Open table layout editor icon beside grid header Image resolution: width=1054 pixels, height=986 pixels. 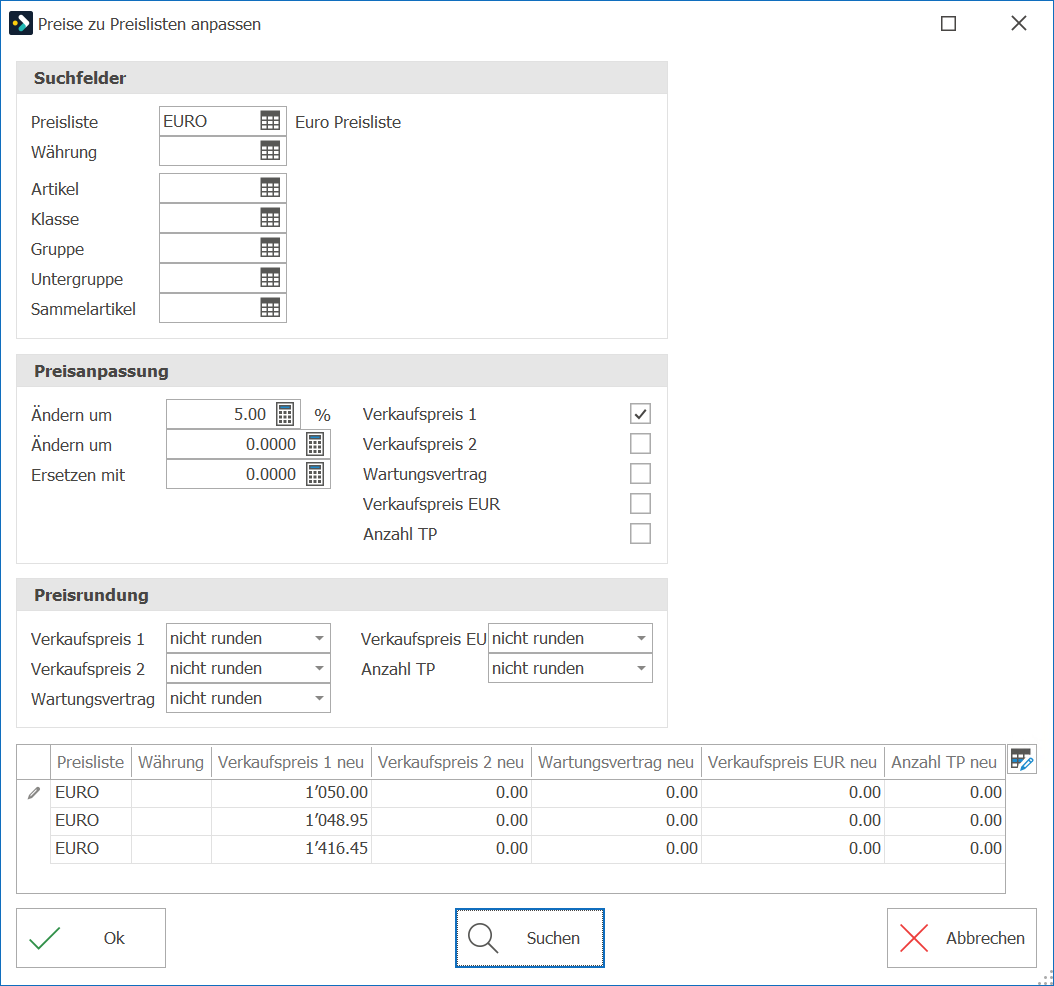(1022, 759)
